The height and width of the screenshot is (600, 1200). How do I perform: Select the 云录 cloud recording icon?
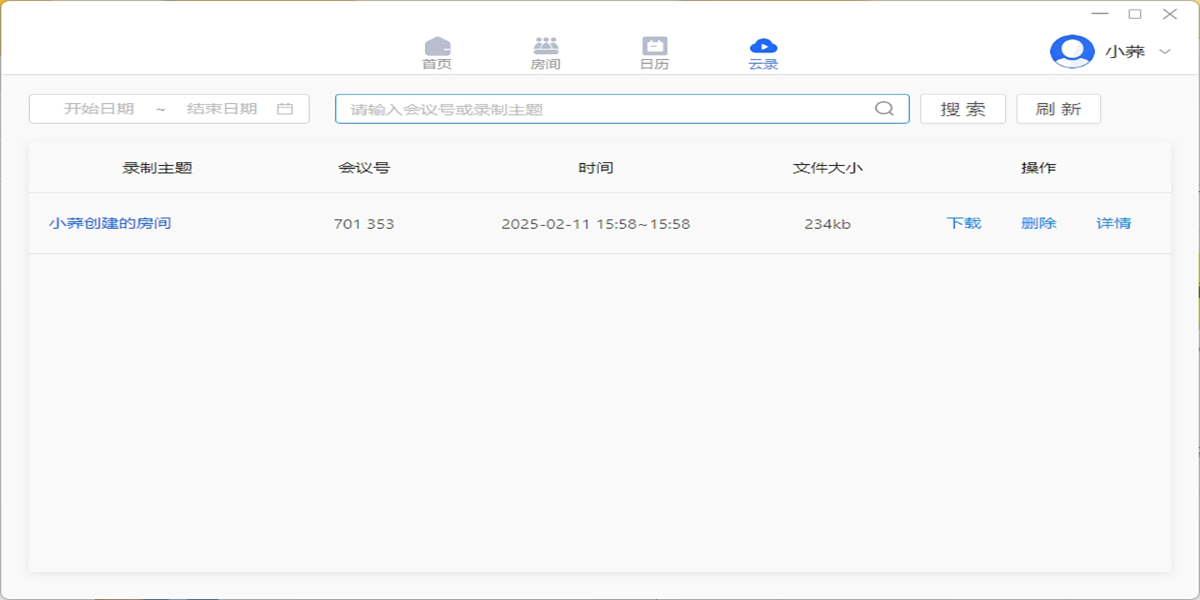tap(763, 47)
